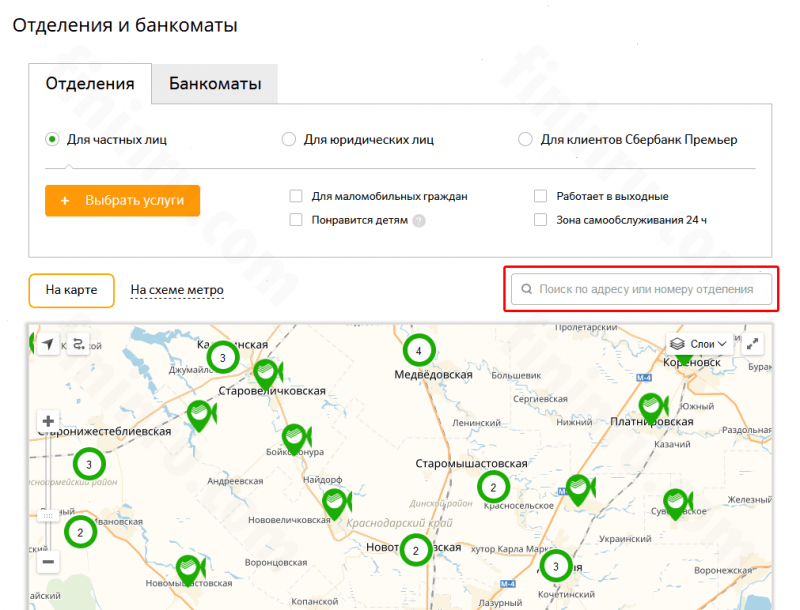
Task: Select the Sberbank marker at Нововеличковская
Action: click(336, 503)
